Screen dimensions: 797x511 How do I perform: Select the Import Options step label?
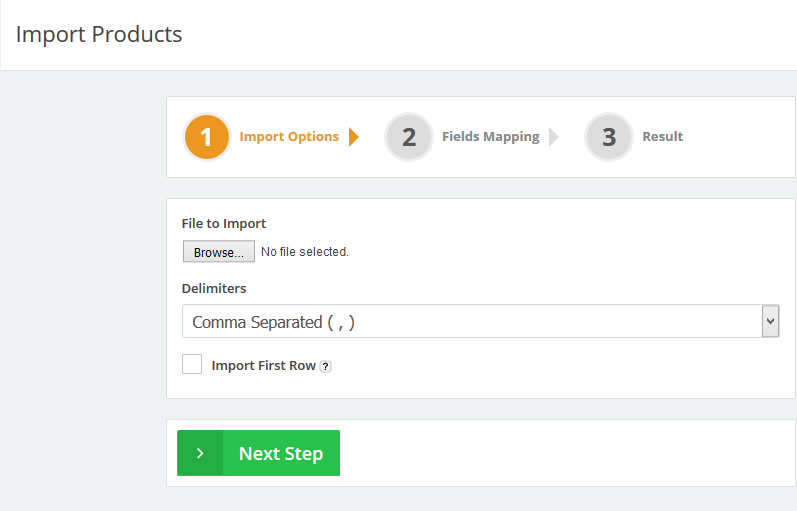click(x=289, y=137)
